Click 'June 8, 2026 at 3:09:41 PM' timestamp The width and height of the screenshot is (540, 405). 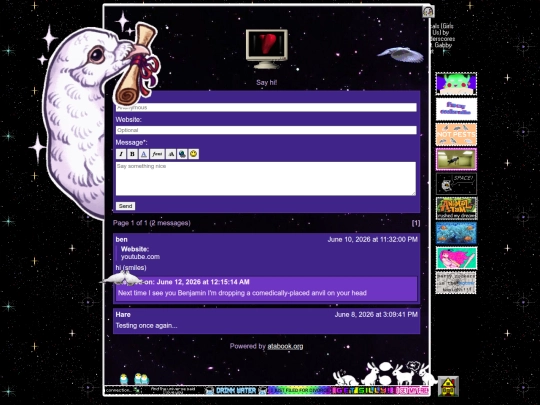376,314
